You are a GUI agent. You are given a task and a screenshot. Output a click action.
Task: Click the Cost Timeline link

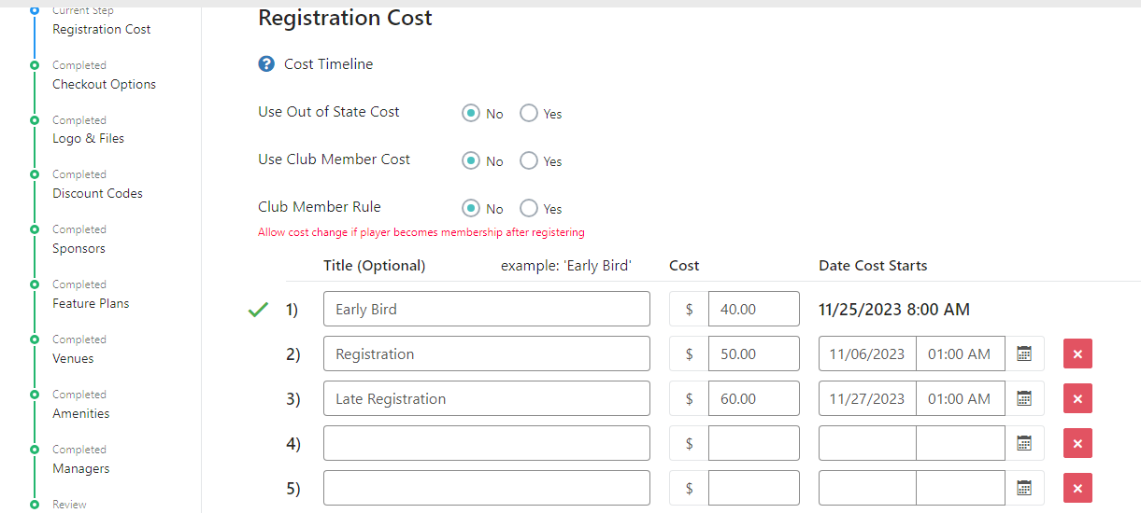[328, 64]
